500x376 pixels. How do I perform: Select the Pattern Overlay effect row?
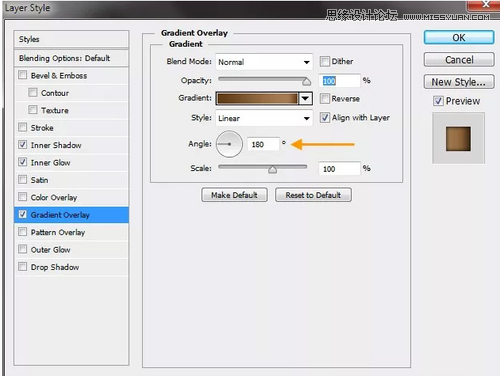point(71,232)
